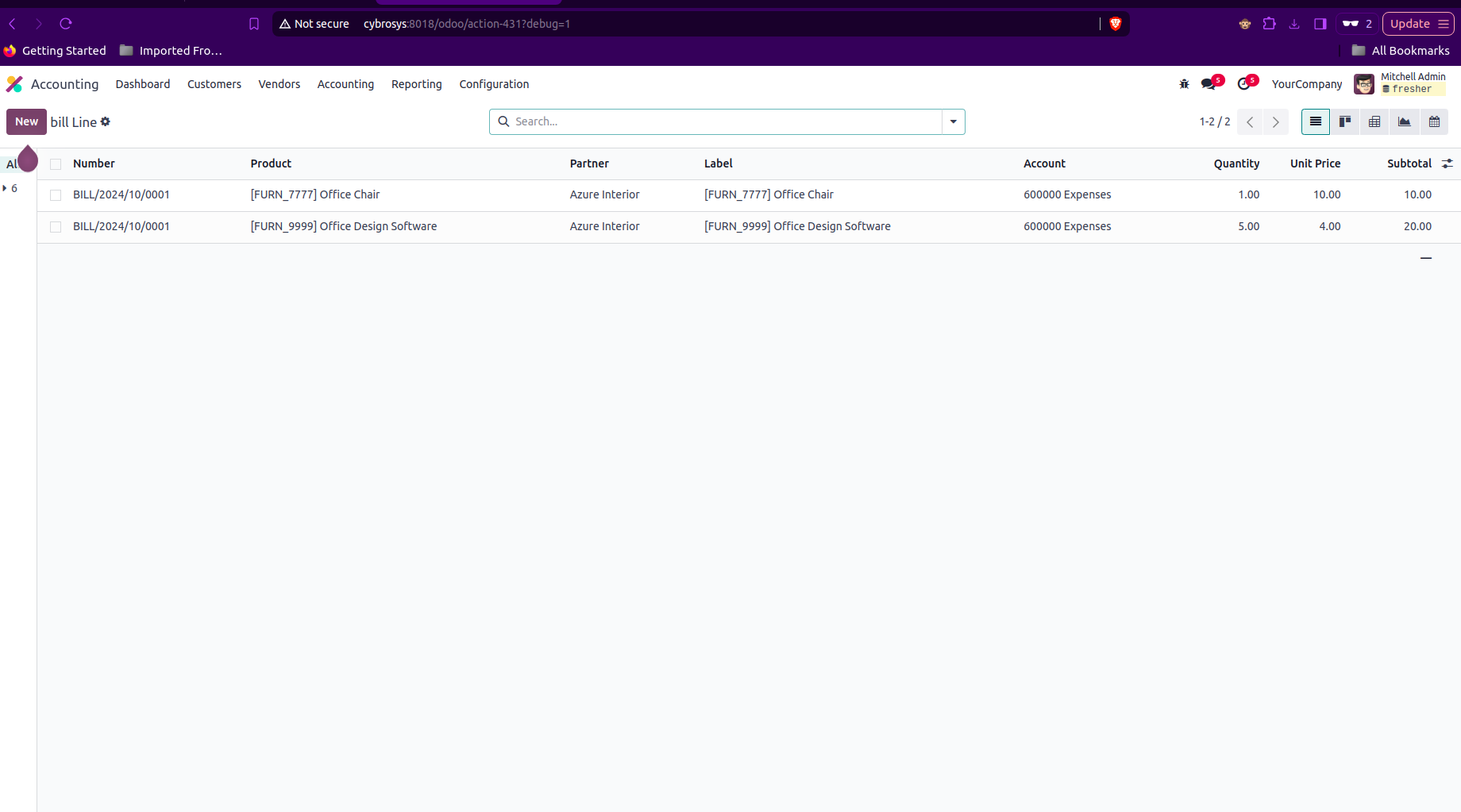
Task: Click the search magnifier icon
Action: point(503,121)
